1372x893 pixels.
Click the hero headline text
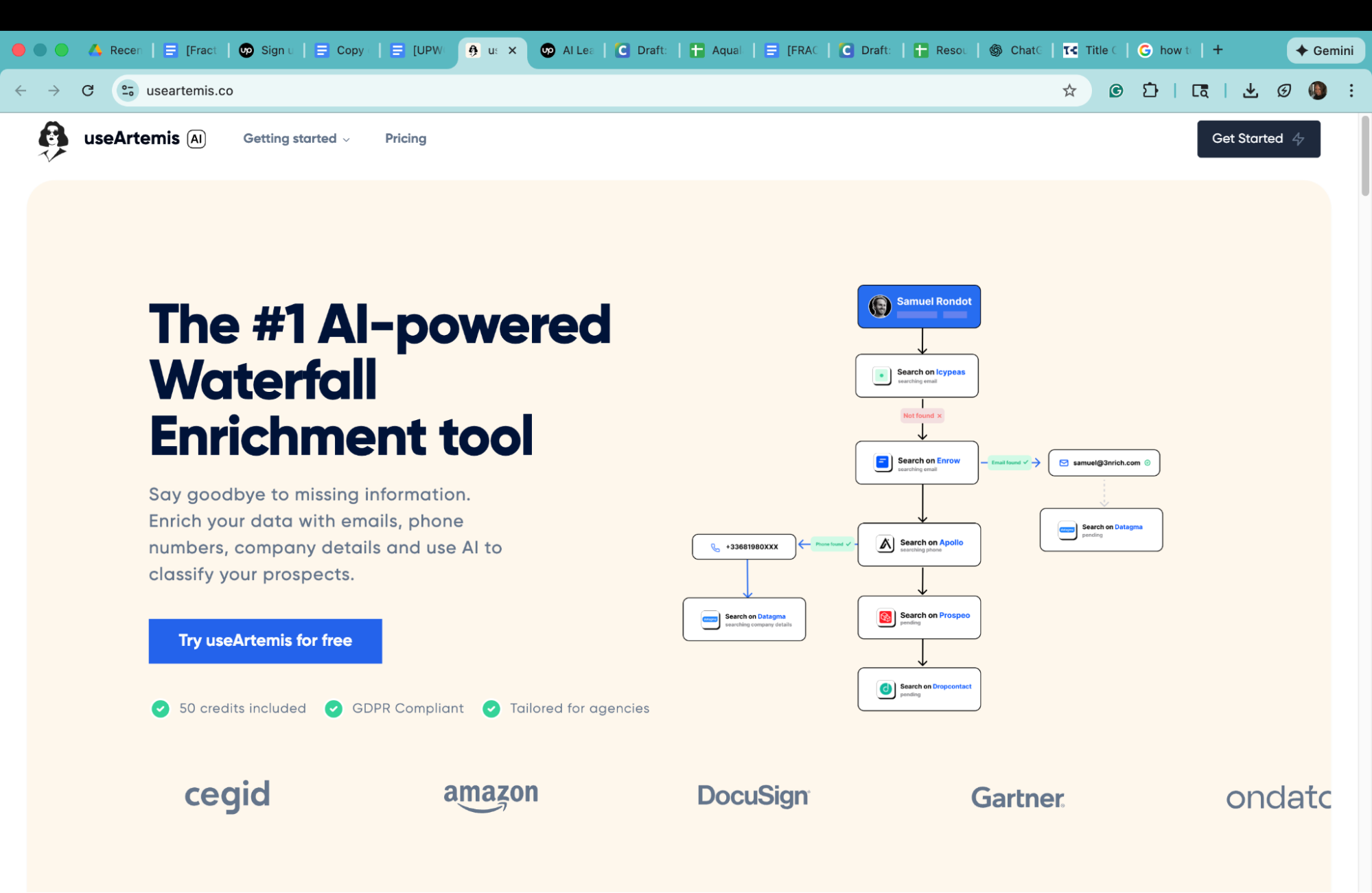380,380
